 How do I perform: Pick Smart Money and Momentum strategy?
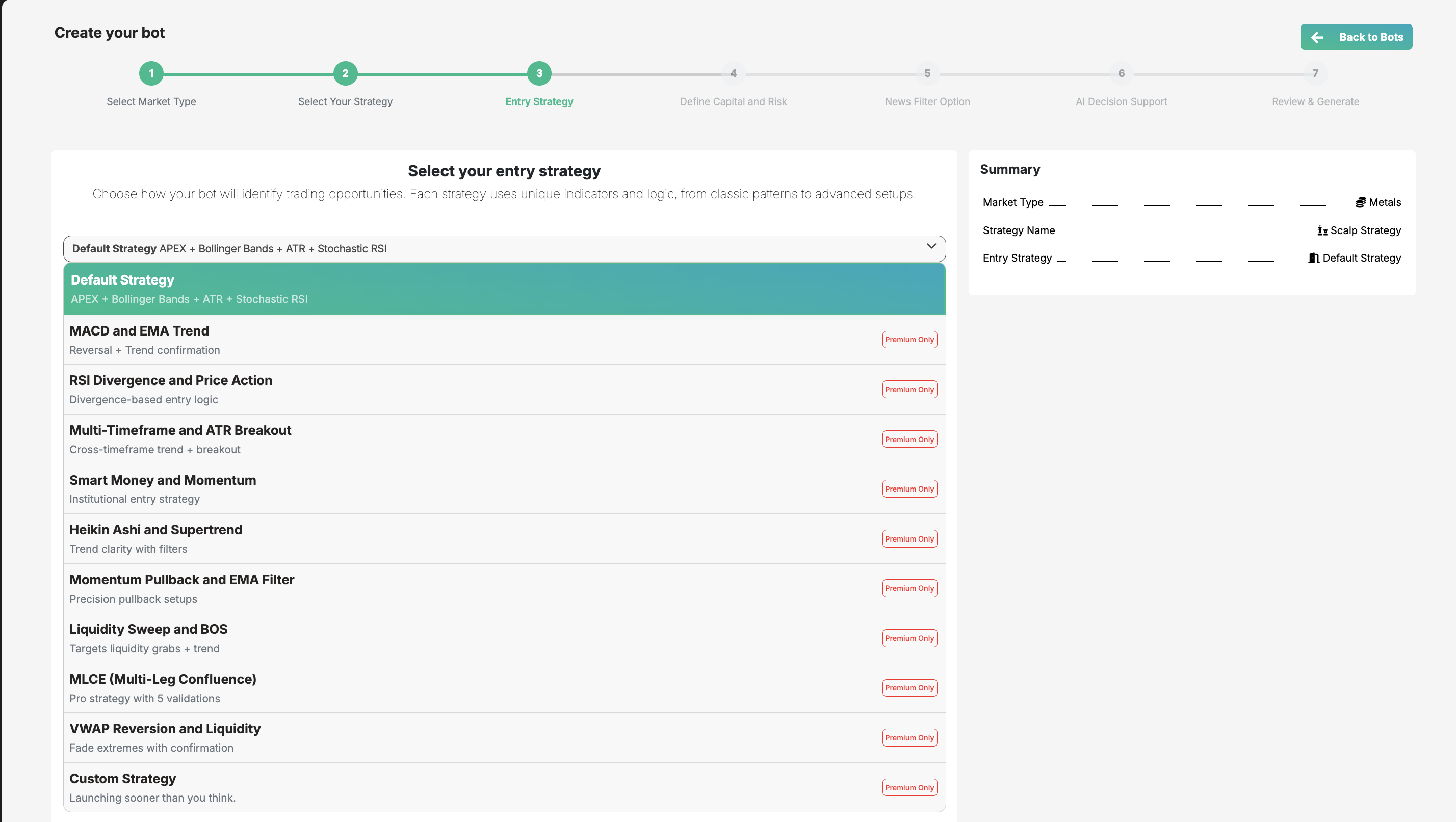(x=452, y=489)
